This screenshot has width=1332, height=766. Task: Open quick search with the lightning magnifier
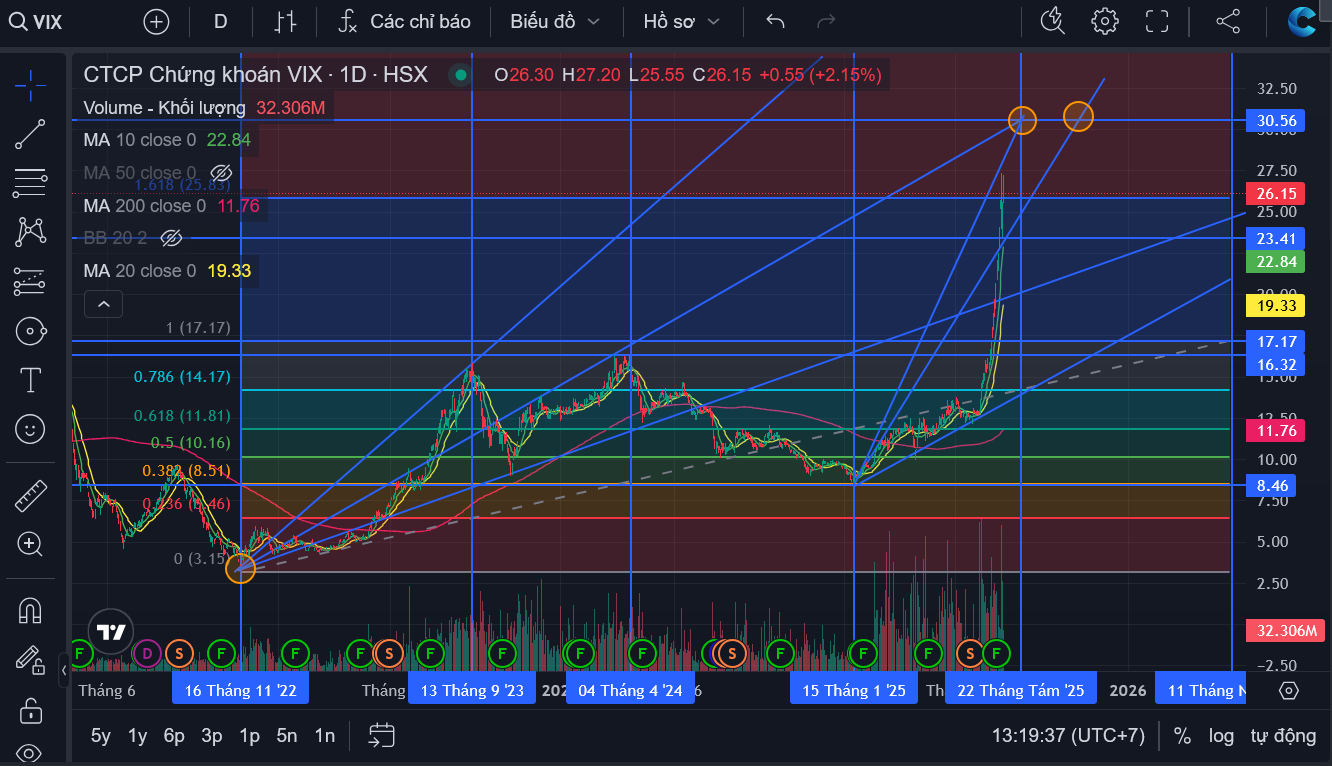click(x=1052, y=21)
